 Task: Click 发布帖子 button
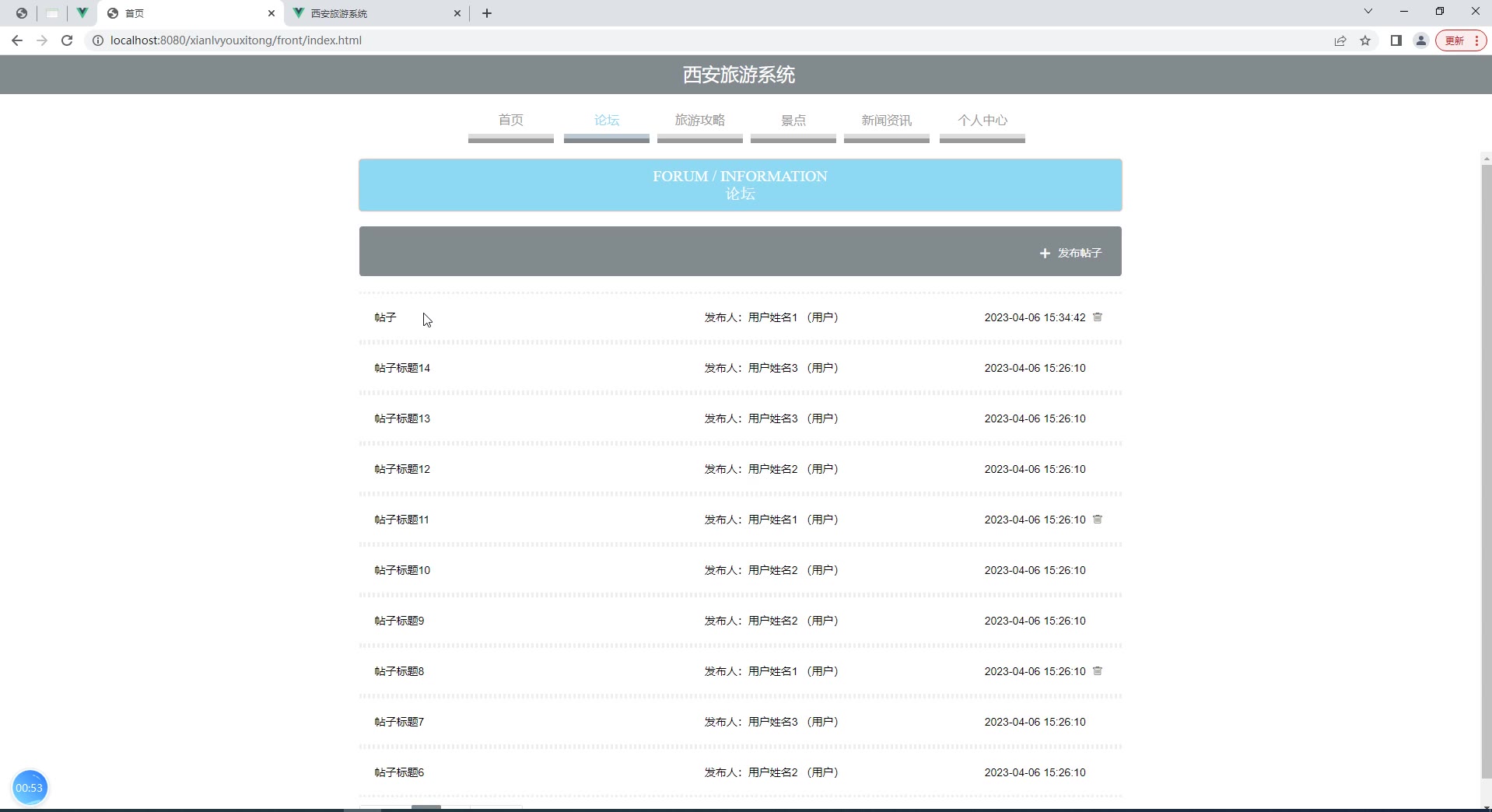click(1070, 253)
